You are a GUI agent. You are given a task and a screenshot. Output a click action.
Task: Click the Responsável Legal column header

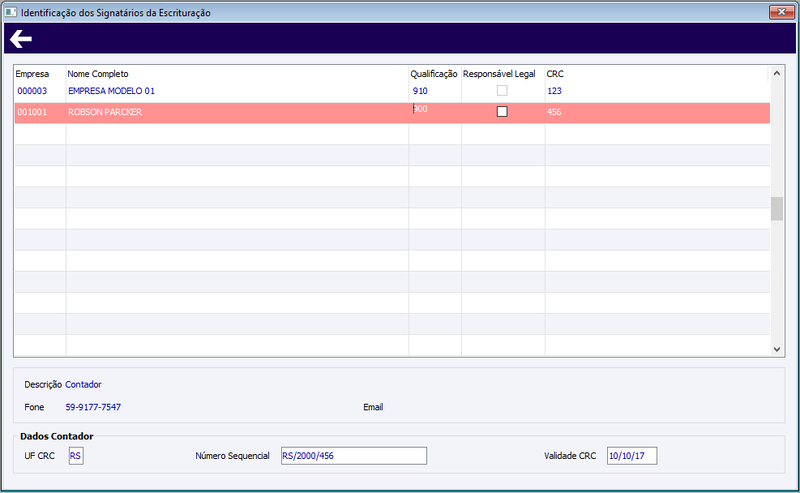coord(499,74)
